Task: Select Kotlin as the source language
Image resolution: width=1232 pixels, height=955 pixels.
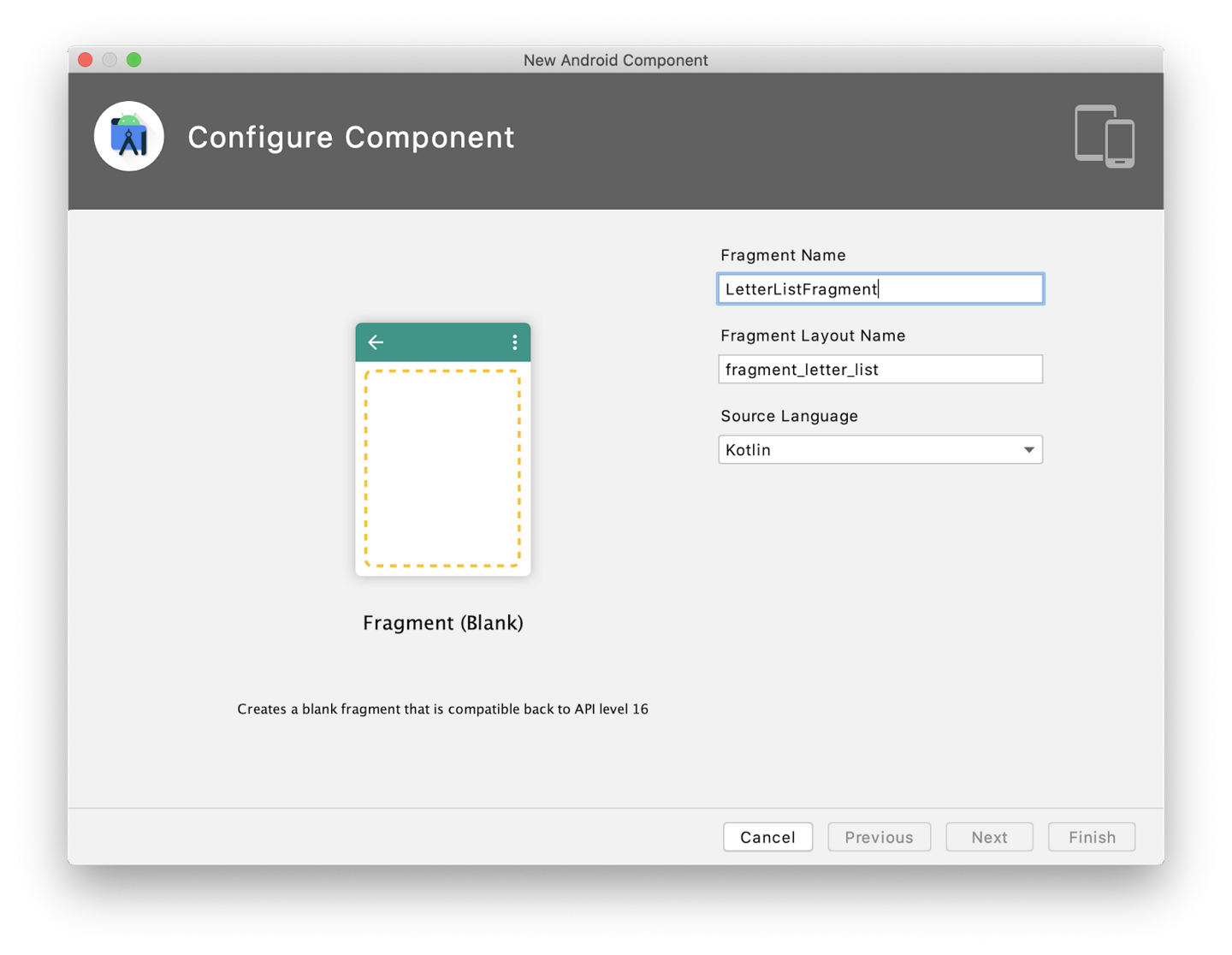Action: click(x=880, y=449)
